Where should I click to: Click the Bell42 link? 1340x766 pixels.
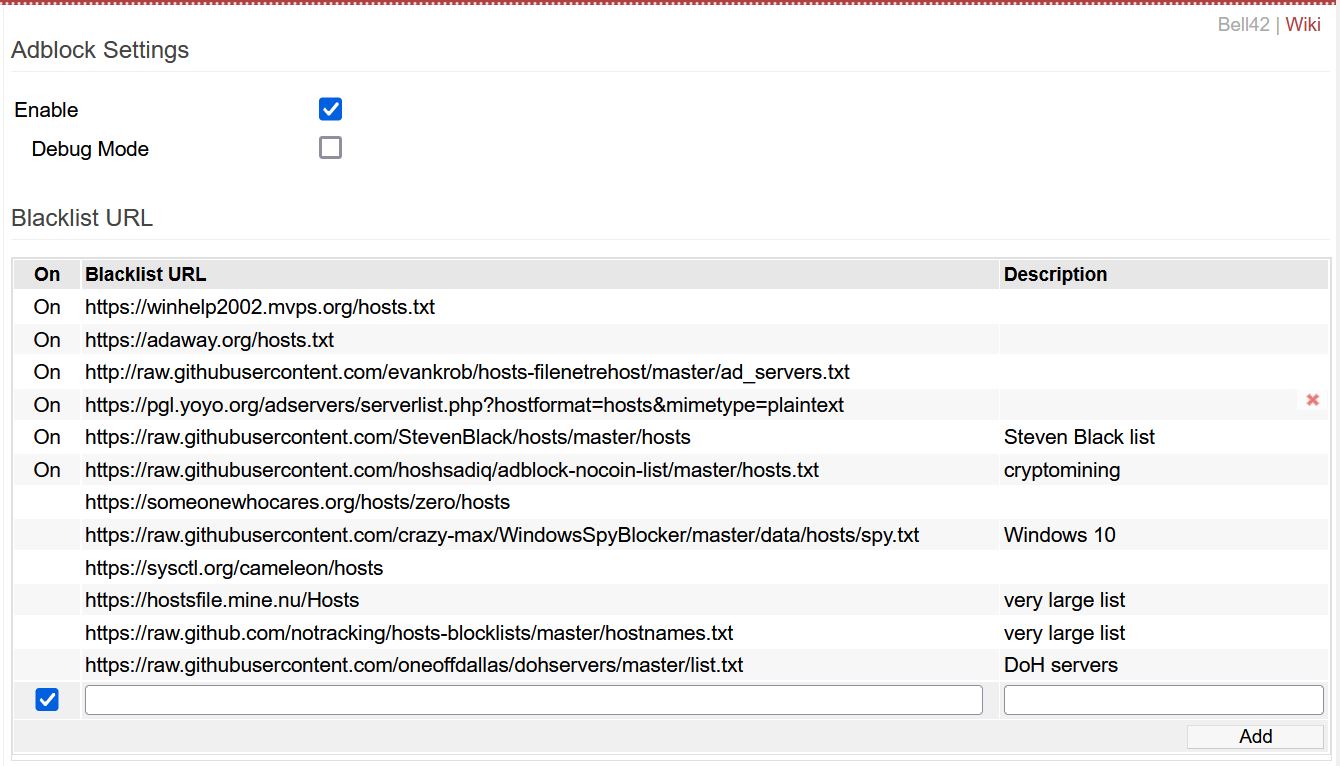(x=1243, y=25)
